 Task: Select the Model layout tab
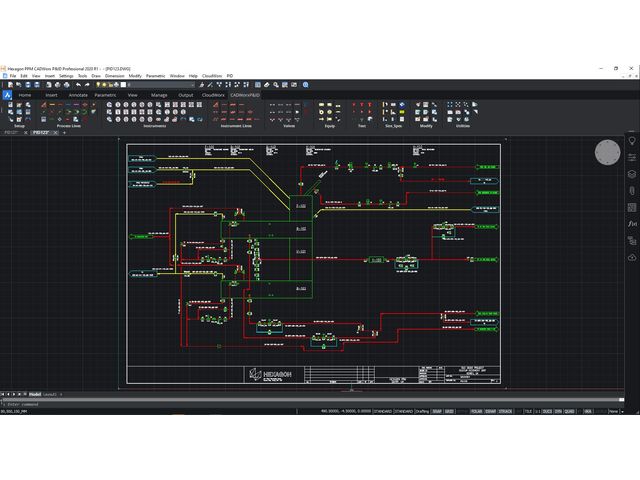34,394
